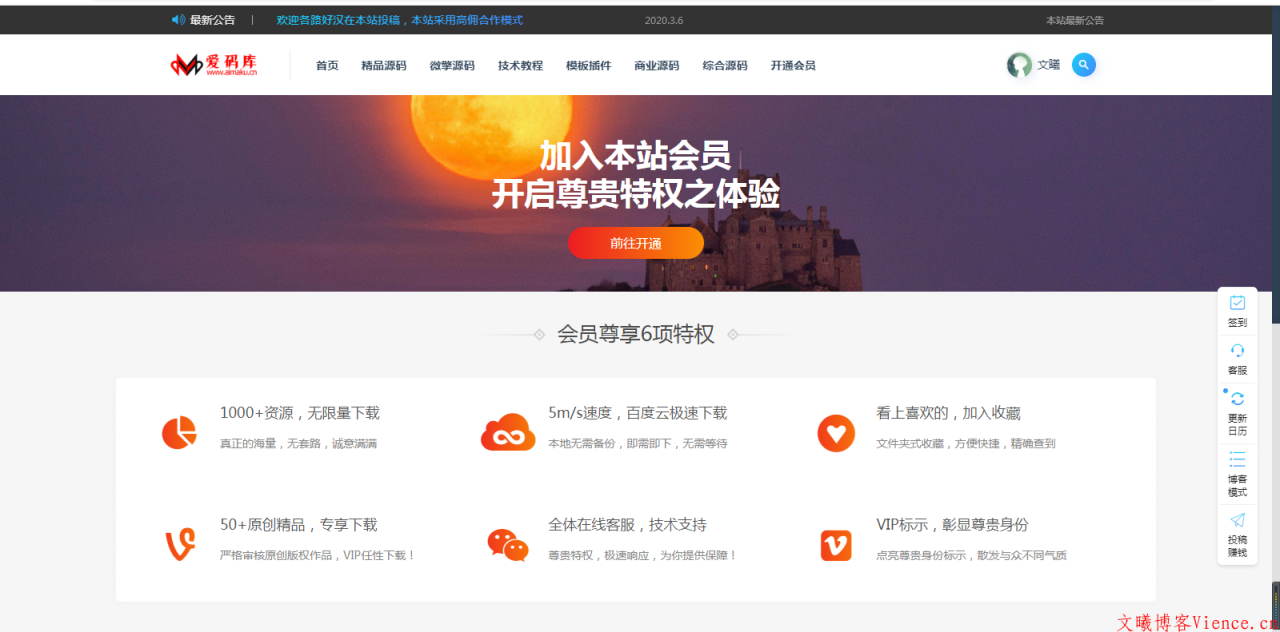Select the VIP badge icon
The image size is (1280, 632).
click(836, 545)
